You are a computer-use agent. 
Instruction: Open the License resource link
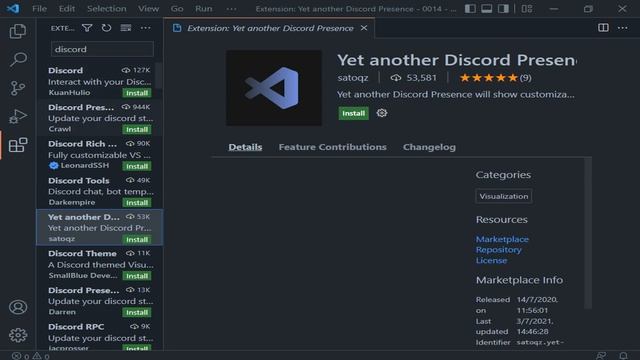click(491, 260)
